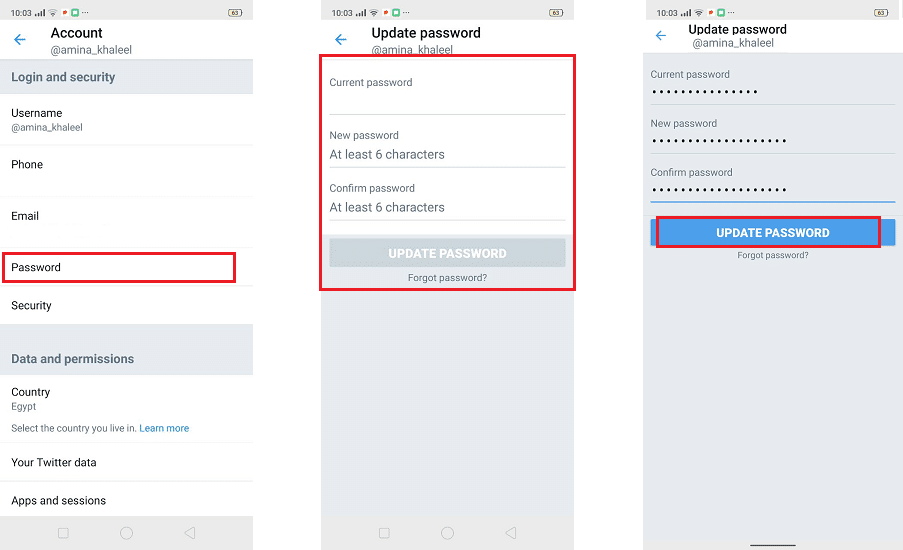Focus the empty Confirm password field
The width and height of the screenshot is (903, 550).
tap(447, 207)
